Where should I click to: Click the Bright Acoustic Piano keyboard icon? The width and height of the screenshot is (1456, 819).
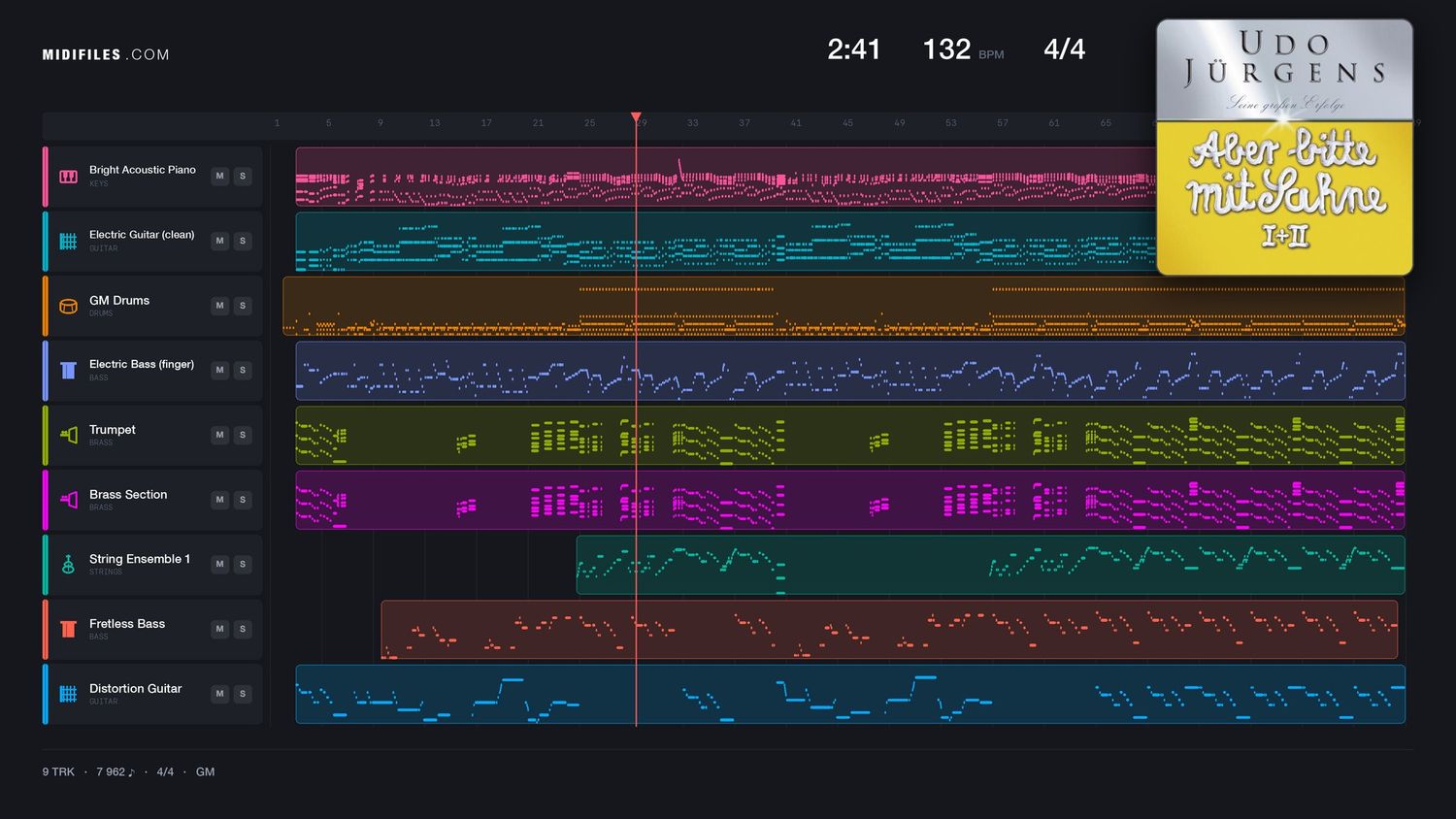(68, 177)
